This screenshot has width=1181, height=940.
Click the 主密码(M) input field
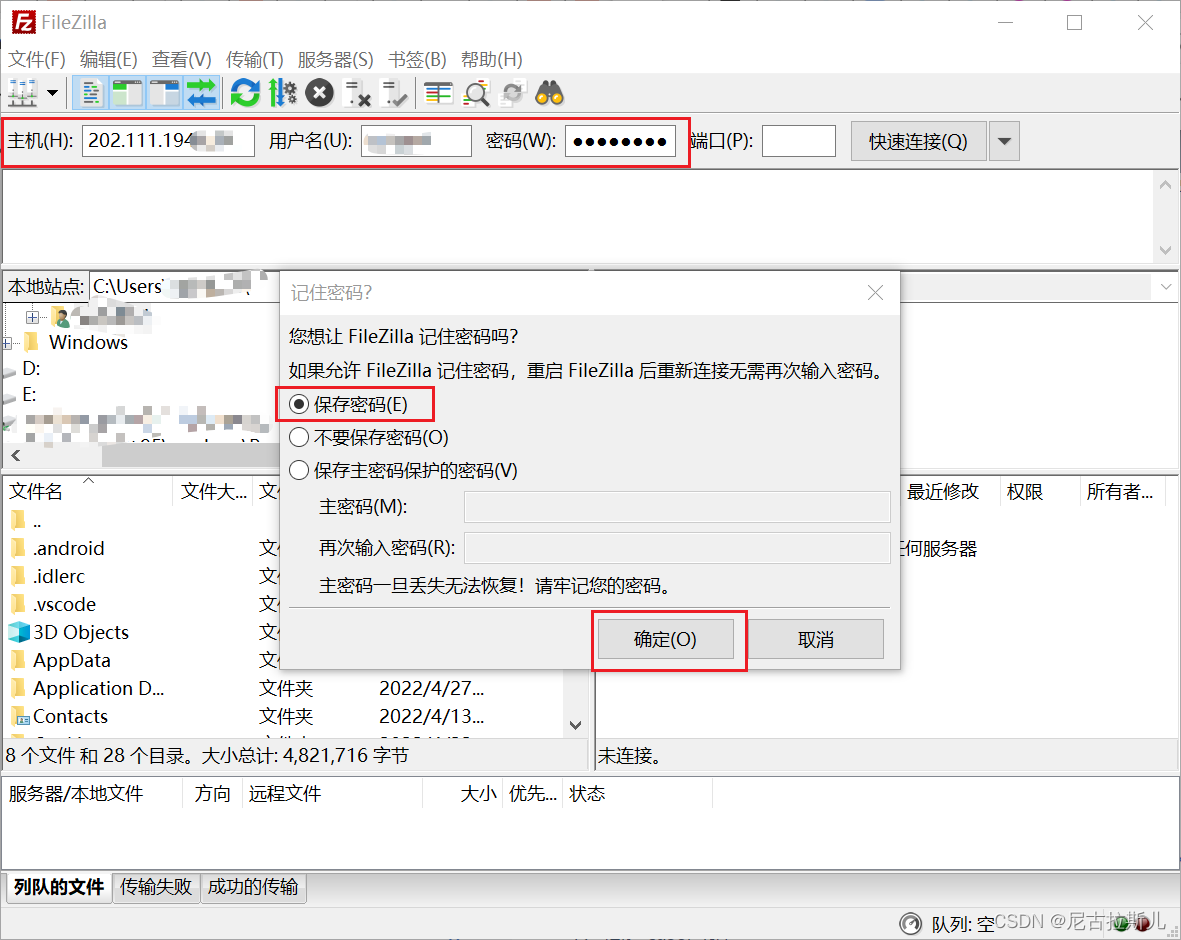(677, 507)
